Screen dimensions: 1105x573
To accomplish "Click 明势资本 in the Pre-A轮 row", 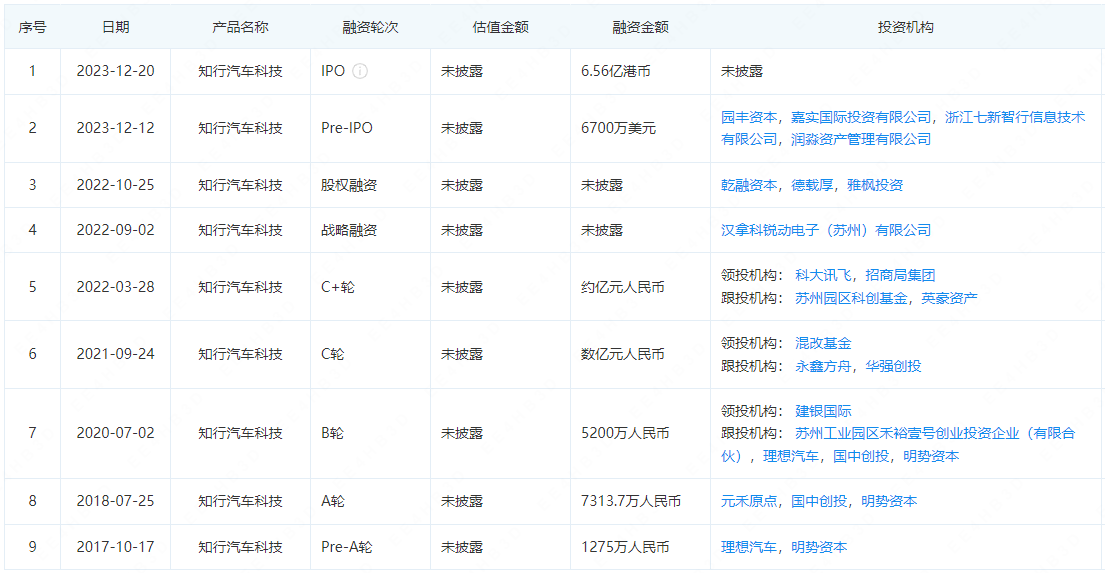I will 819,547.
